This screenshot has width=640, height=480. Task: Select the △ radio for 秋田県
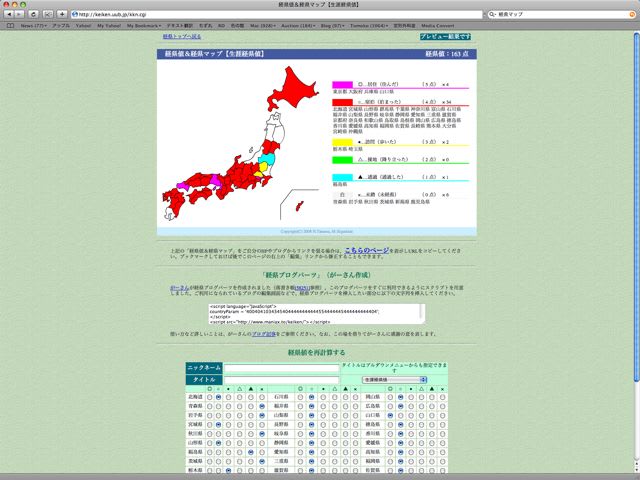coord(240,434)
